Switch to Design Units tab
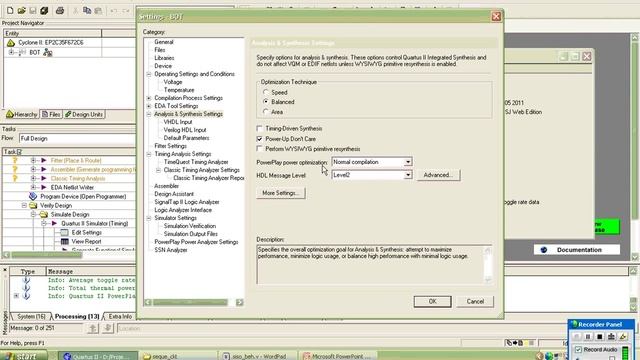The image size is (640, 360). (84, 114)
